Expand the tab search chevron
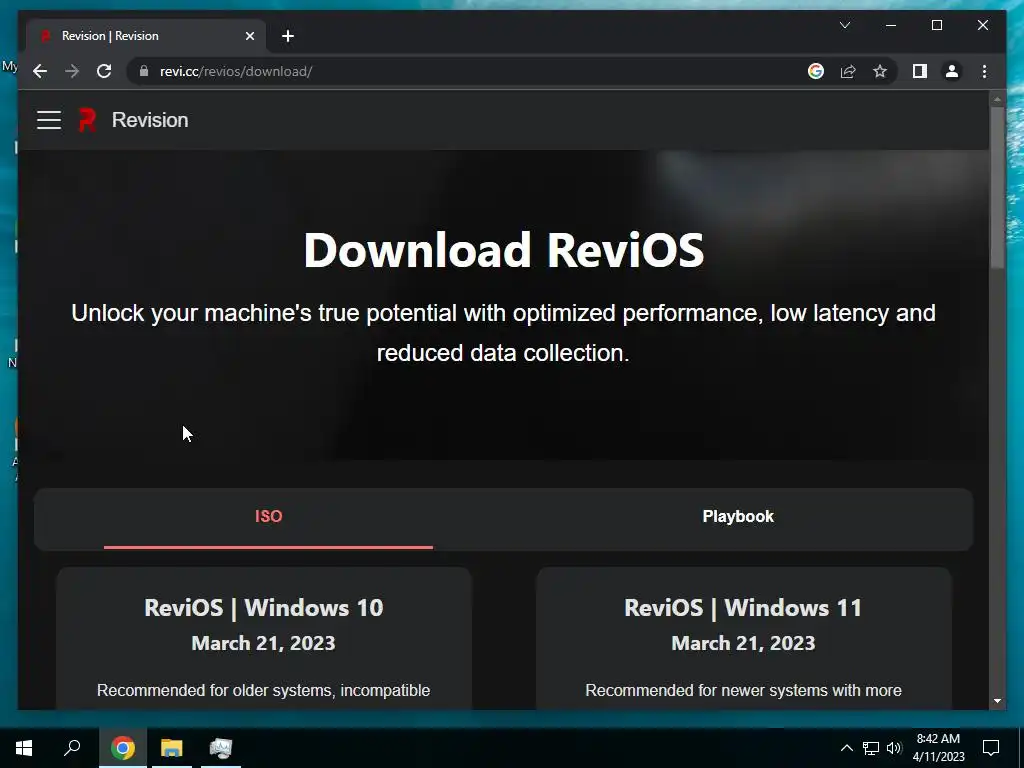1024x768 pixels. tap(844, 25)
